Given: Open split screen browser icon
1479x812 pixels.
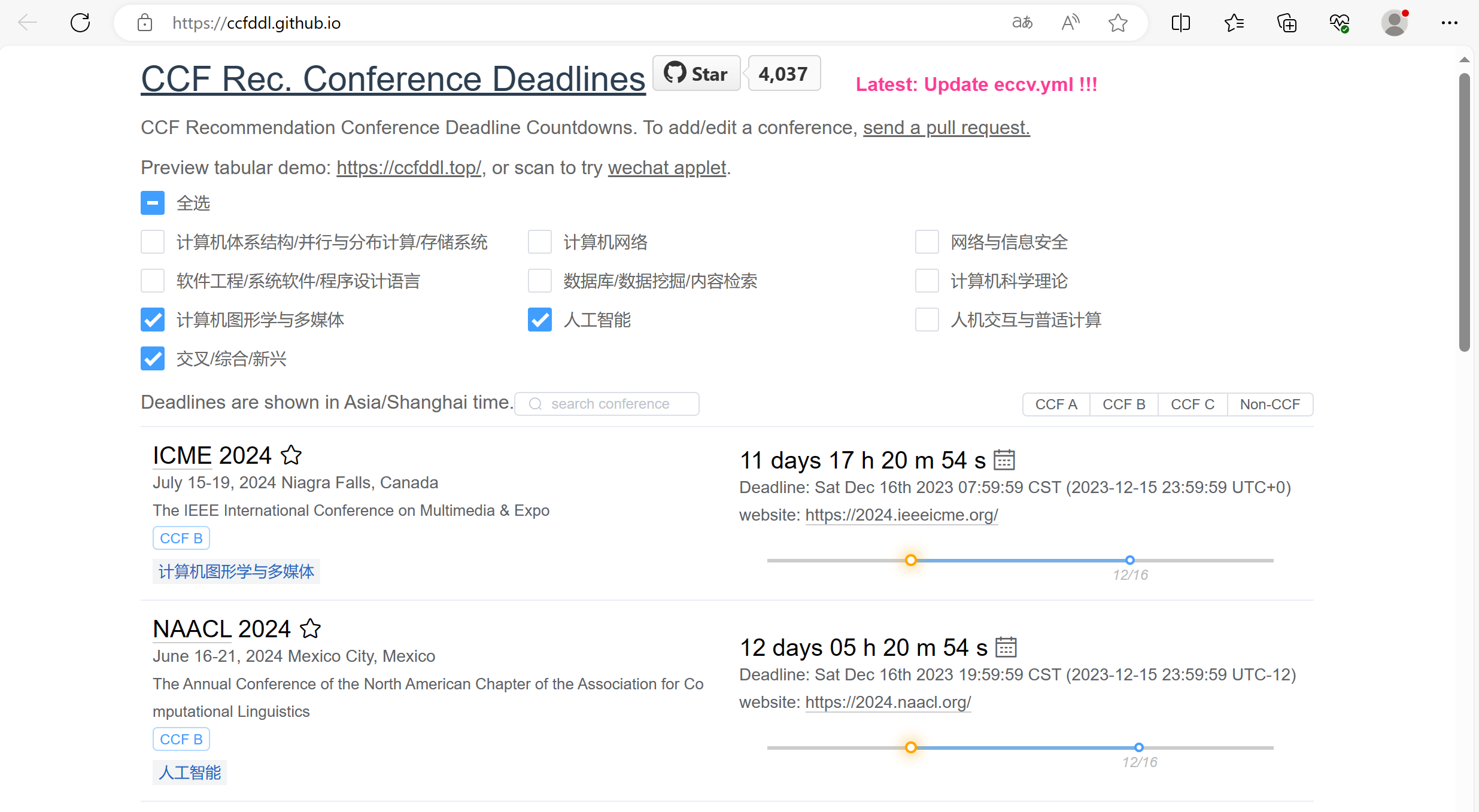Looking at the screenshot, I should coord(1180,23).
